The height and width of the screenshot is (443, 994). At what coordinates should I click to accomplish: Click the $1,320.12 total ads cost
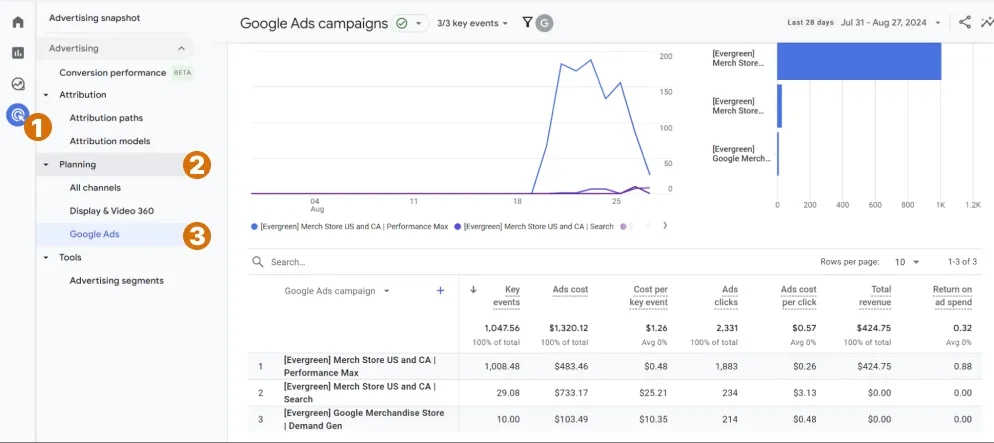click(569, 328)
